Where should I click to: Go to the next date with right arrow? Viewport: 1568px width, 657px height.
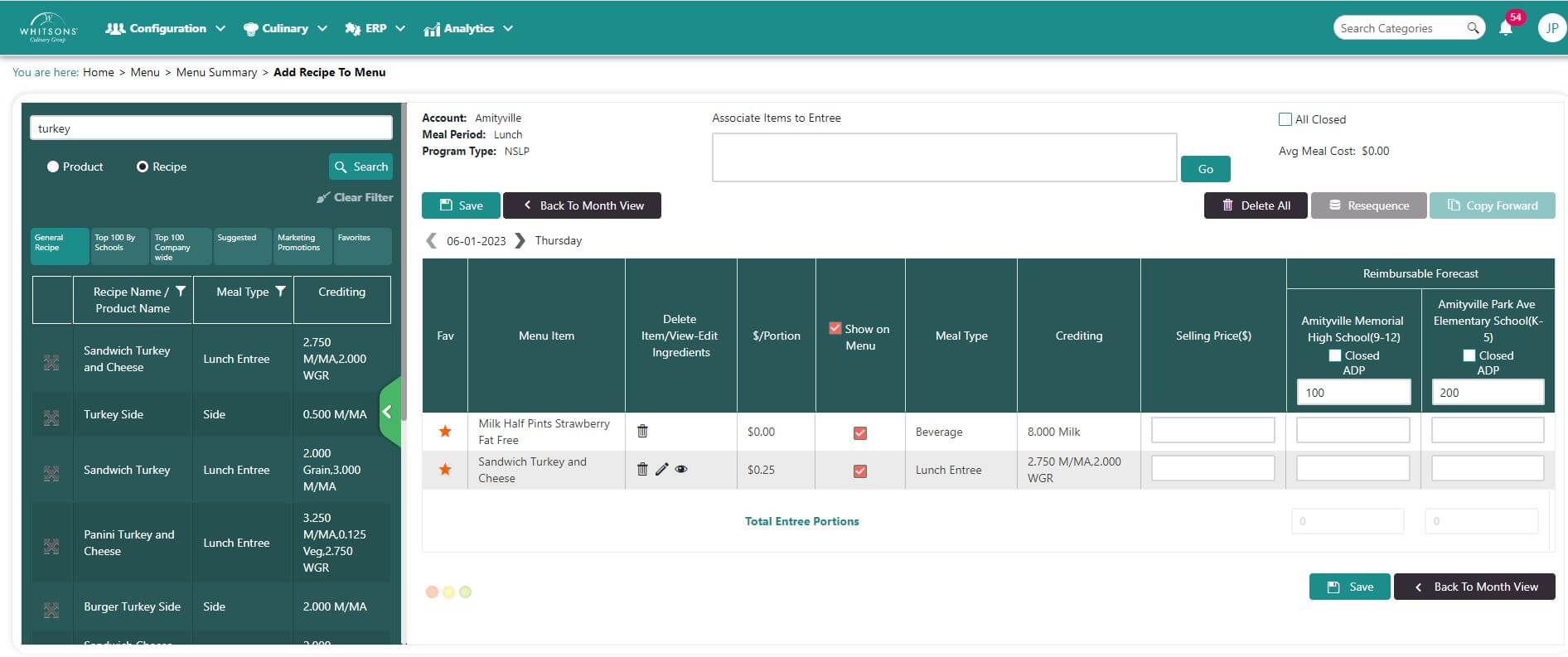click(x=520, y=240)
